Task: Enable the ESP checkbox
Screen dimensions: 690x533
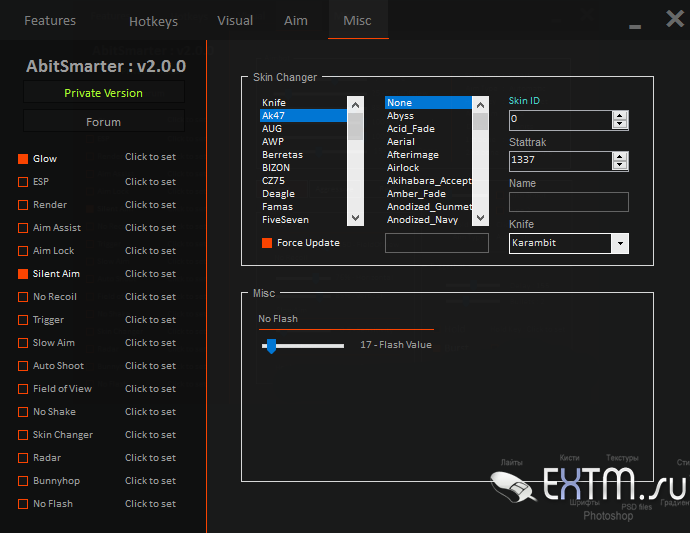Action: [23, 182]
